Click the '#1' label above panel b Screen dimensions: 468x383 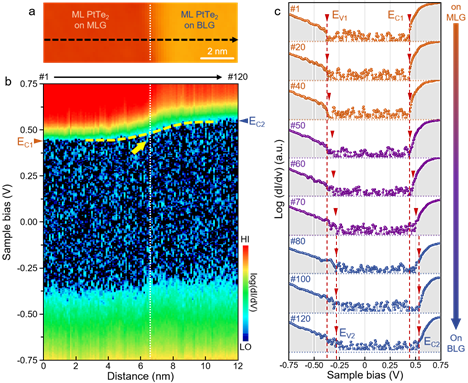coord(44,77)
